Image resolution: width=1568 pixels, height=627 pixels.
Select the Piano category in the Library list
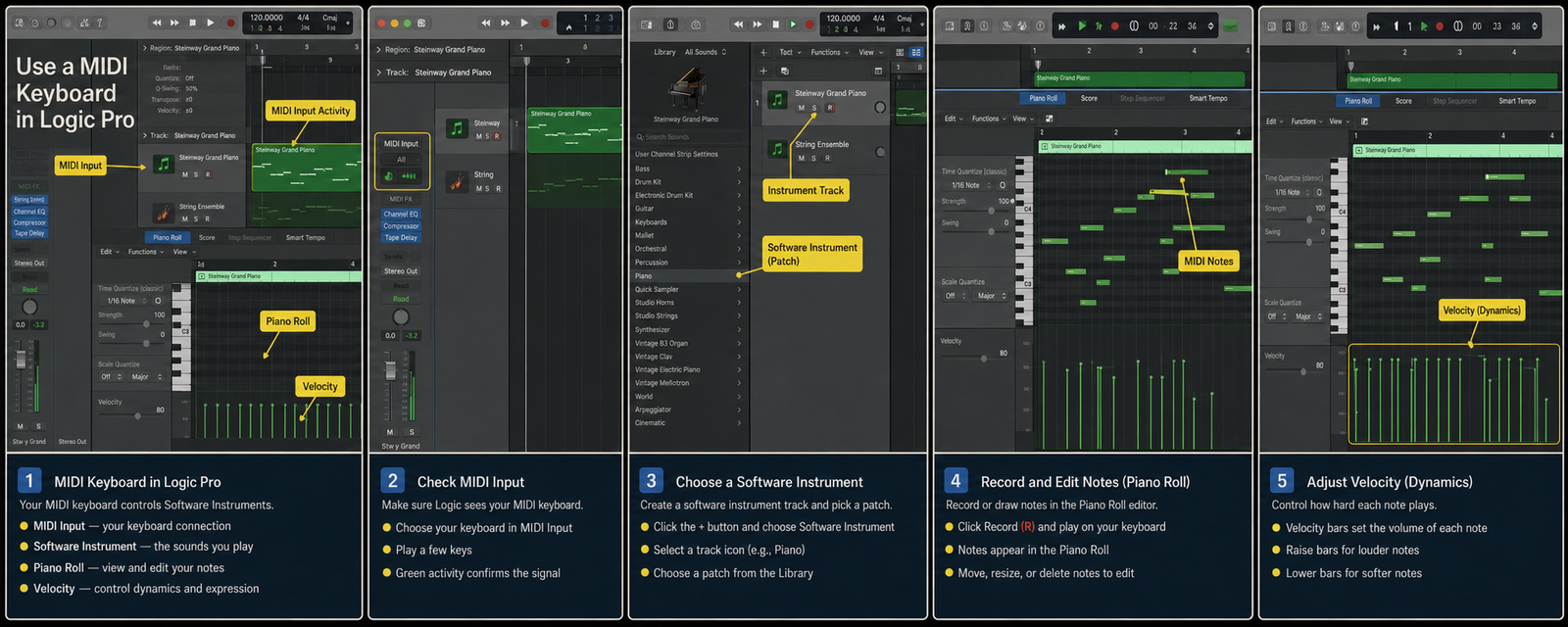pos(687,276)
